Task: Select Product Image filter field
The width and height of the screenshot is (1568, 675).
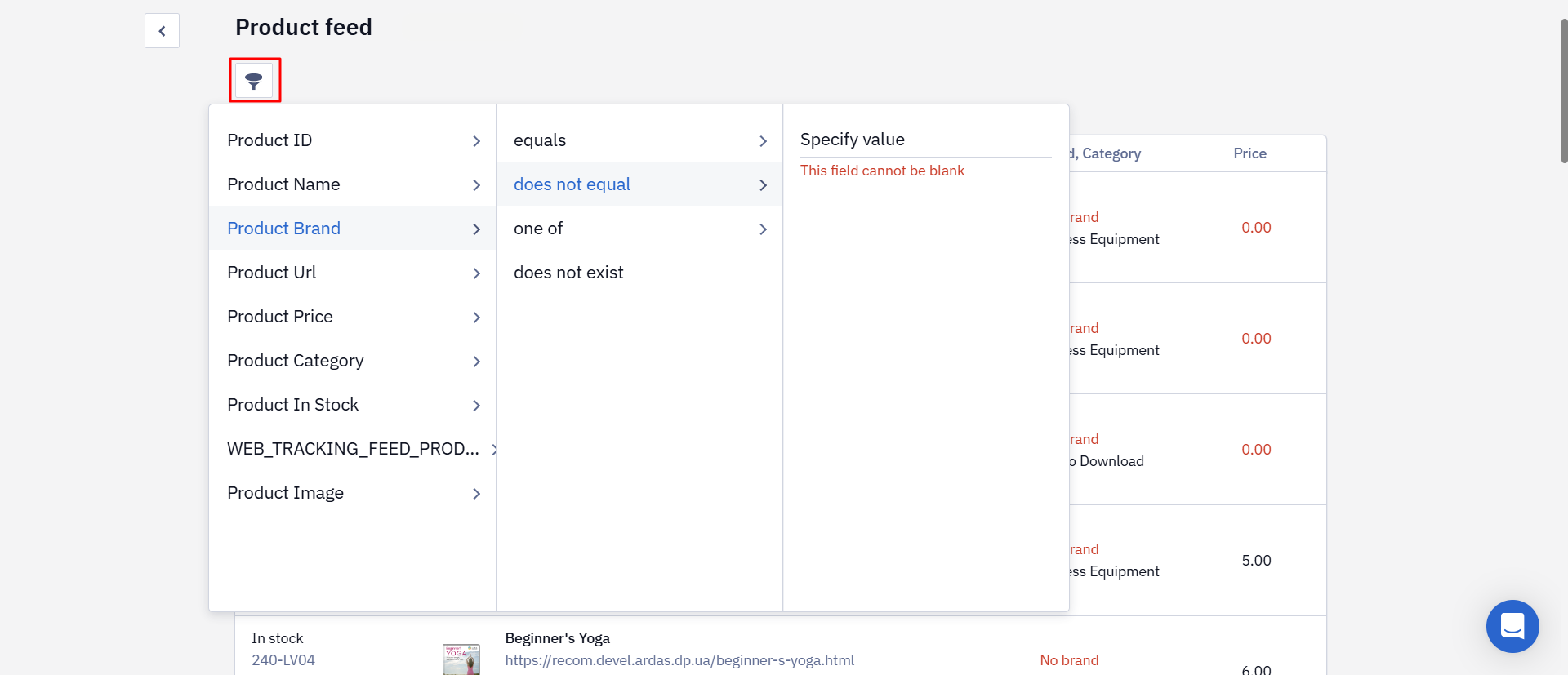Action: coord(353,493)
